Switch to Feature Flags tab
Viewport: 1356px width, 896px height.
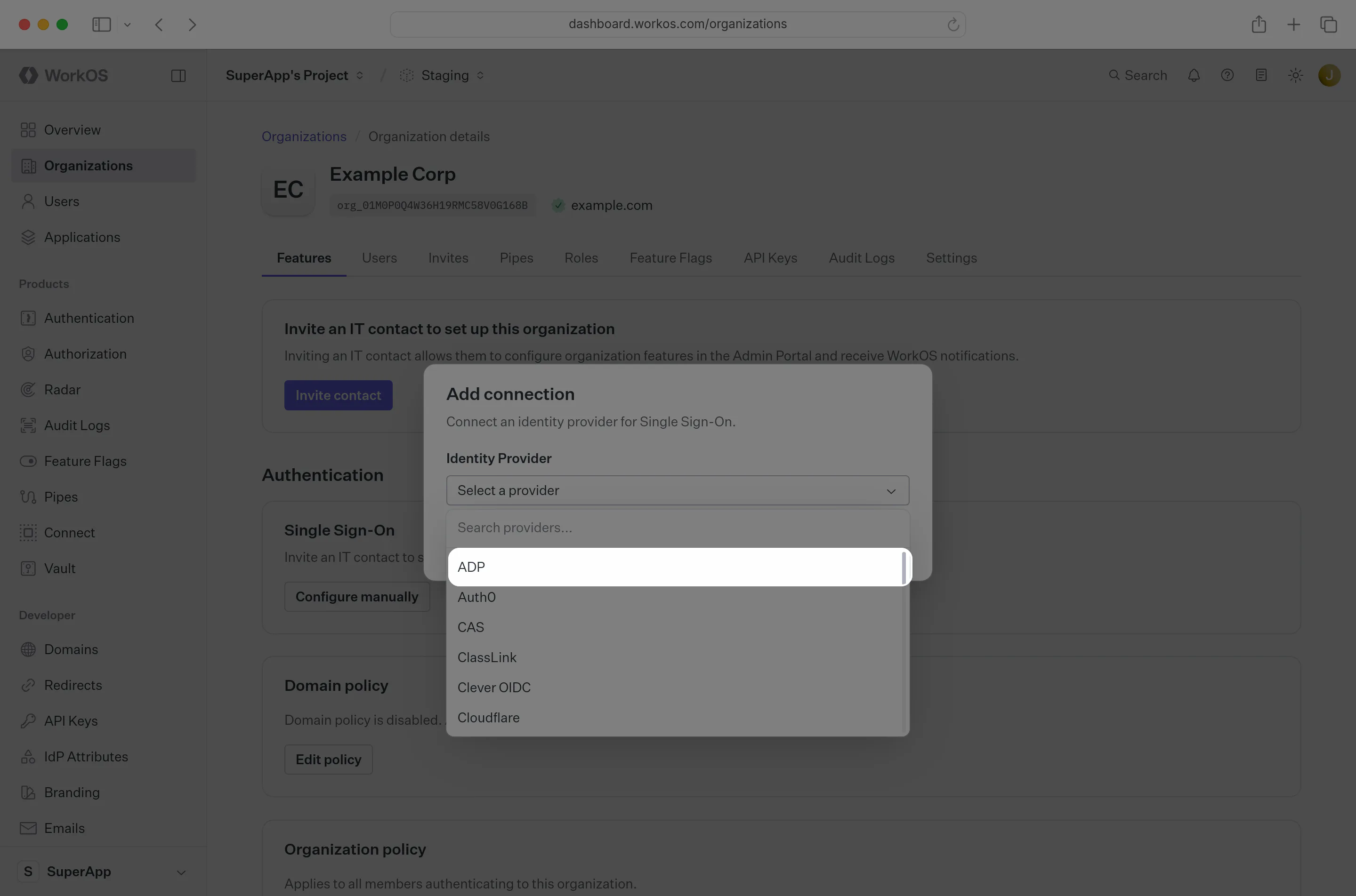[670, 258]
